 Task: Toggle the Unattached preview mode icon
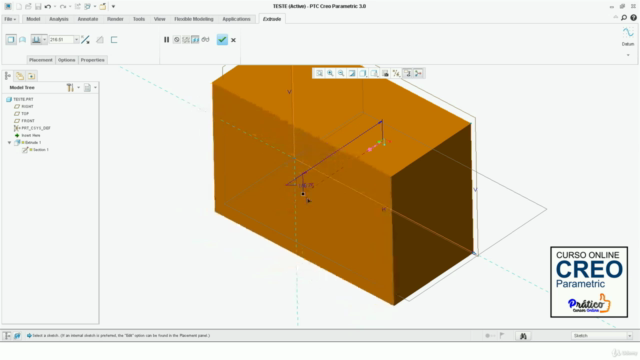coord(186,40)
